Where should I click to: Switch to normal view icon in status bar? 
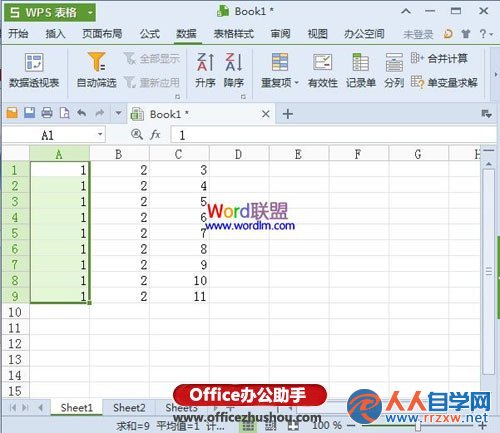pyautogui.click(x=247, y=426)
